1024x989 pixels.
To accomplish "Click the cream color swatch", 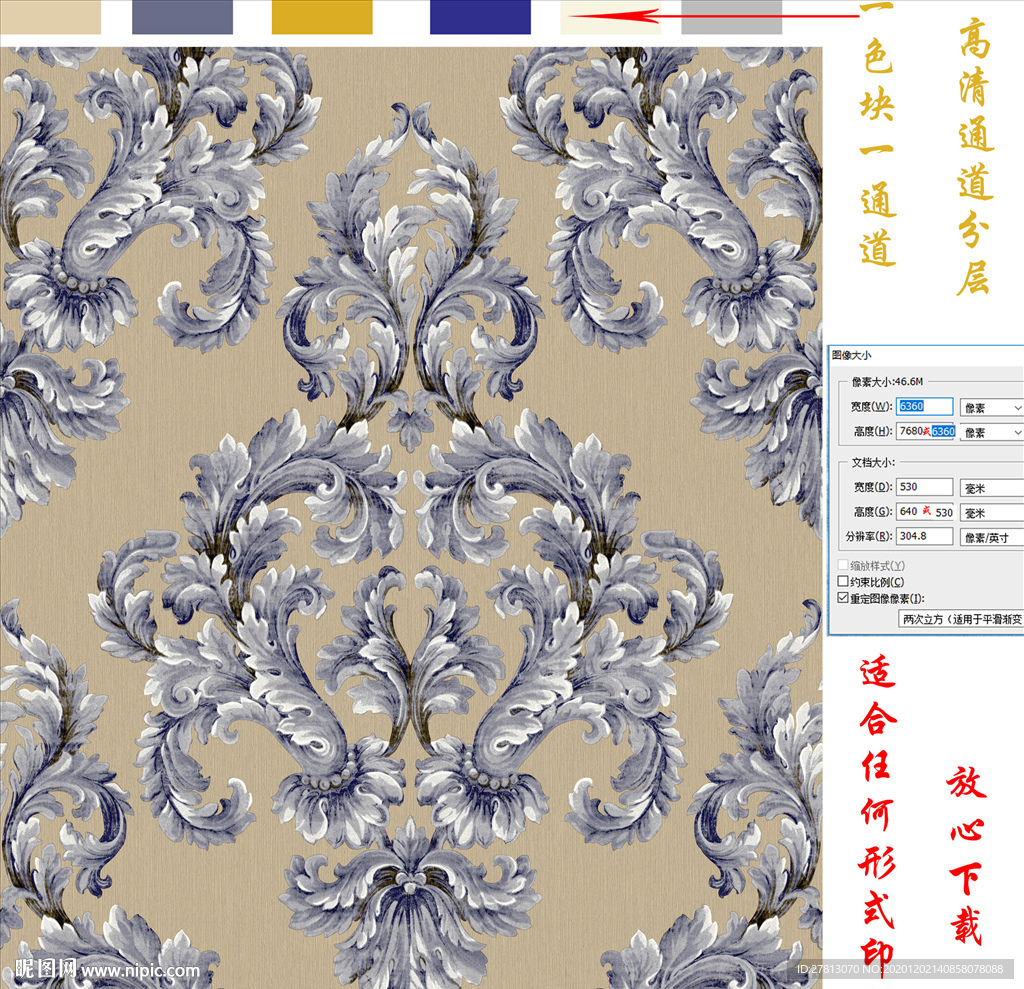I will coord(610,17).
